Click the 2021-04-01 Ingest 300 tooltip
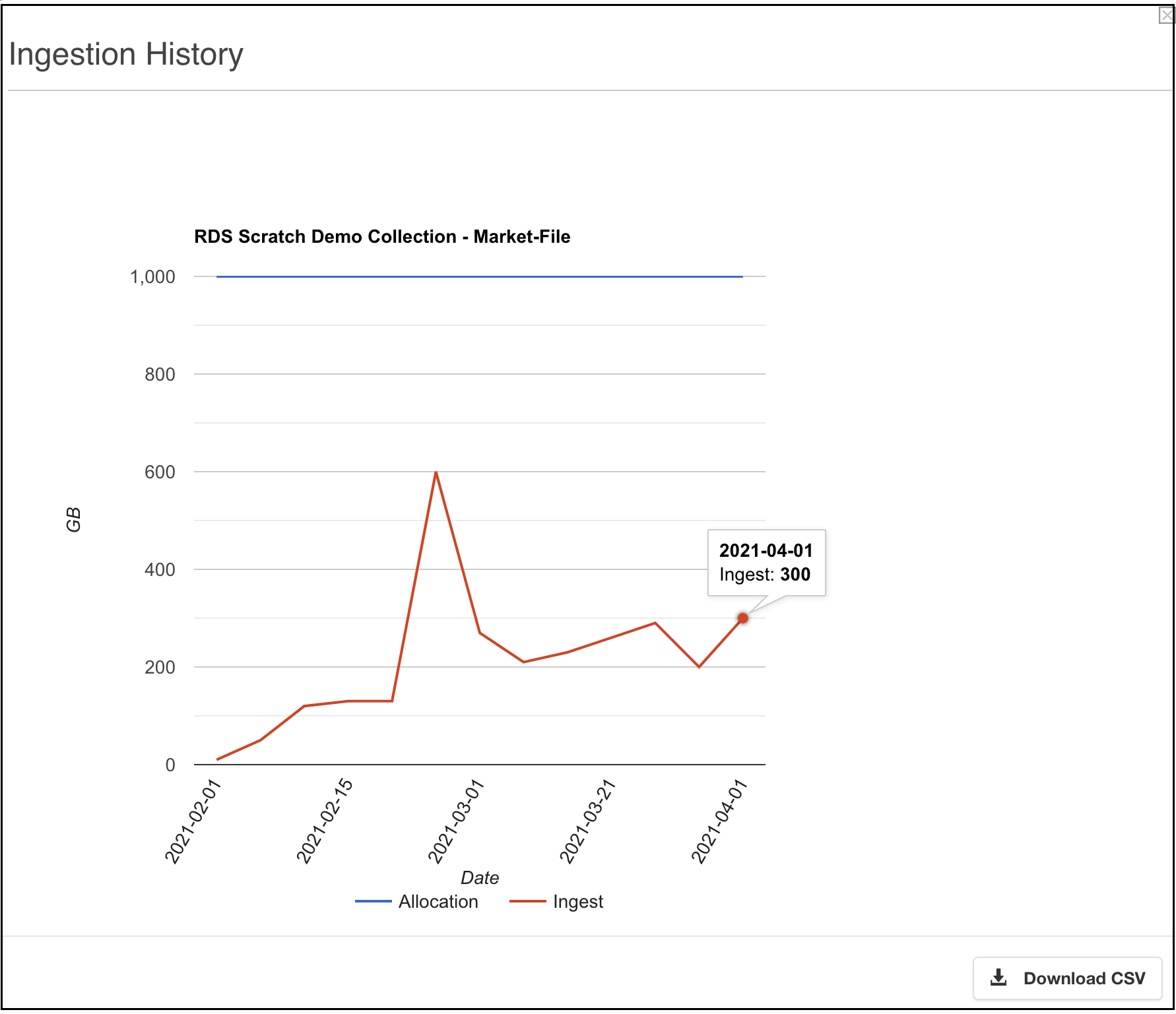Image resolution: width=1176 pixels, height=1014 pixels. pyautogui.click(x=766, y=562)
